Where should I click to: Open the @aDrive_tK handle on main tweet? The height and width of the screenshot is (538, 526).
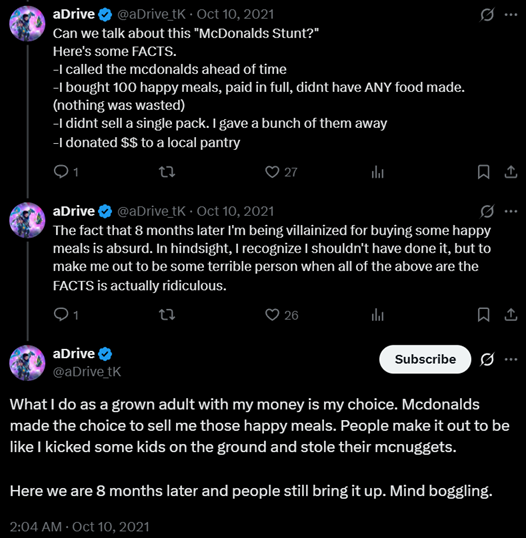87,372
